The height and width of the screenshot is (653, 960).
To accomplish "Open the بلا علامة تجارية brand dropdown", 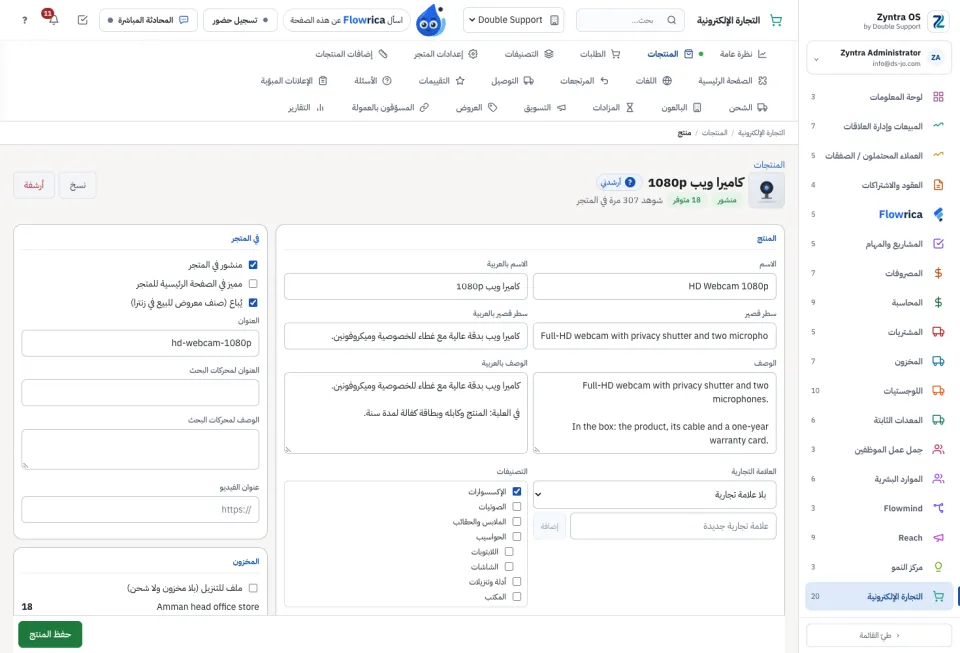I will (654, 494).
